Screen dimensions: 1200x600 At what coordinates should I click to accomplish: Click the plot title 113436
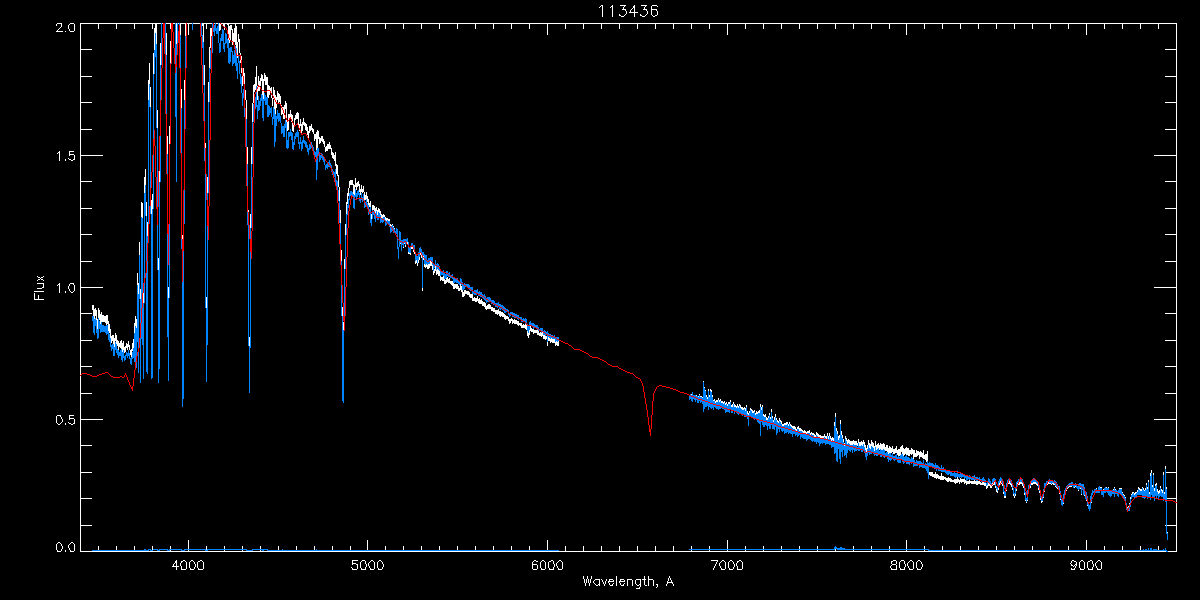(629, 10)
